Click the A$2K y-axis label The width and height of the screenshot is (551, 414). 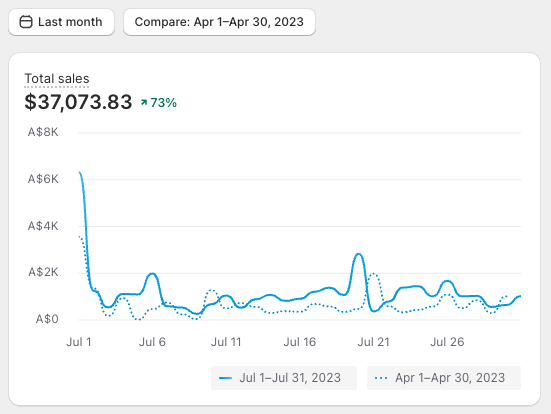43,272
